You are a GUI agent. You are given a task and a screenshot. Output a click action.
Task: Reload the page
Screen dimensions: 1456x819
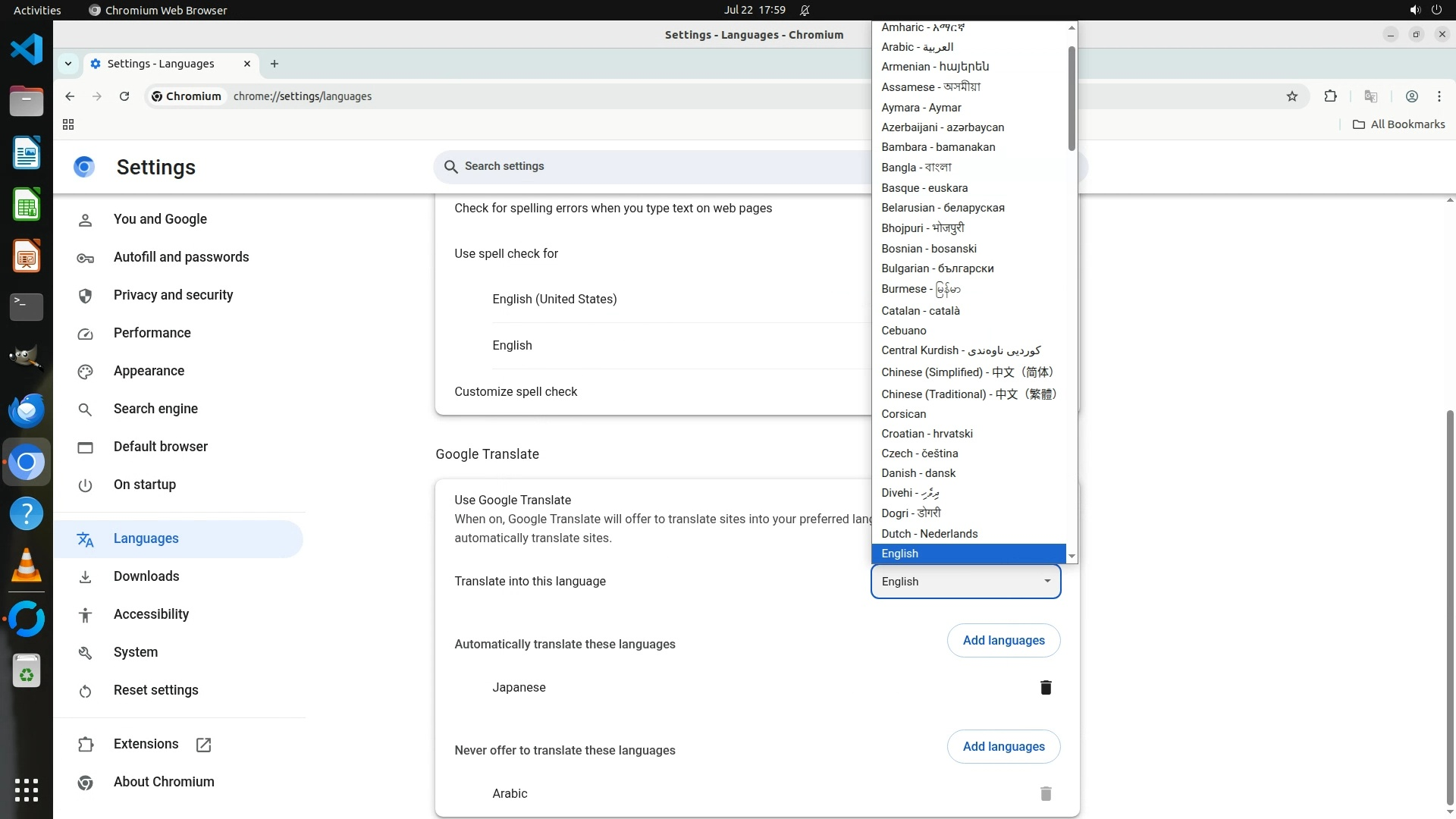point(124,96)
